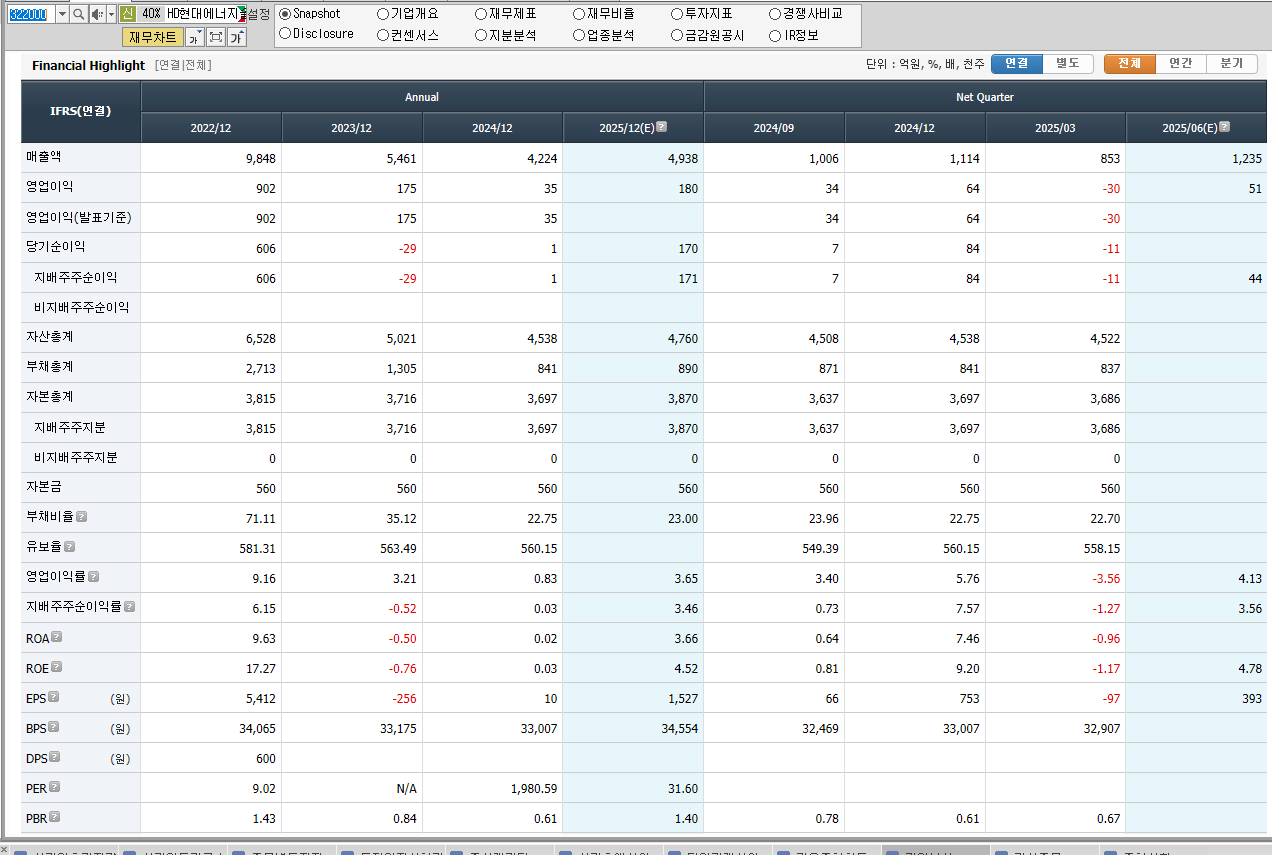Open help icon beside 2025/12(E) column
The width and height of the screenshot is (1272, 855).
coord(662,127)
